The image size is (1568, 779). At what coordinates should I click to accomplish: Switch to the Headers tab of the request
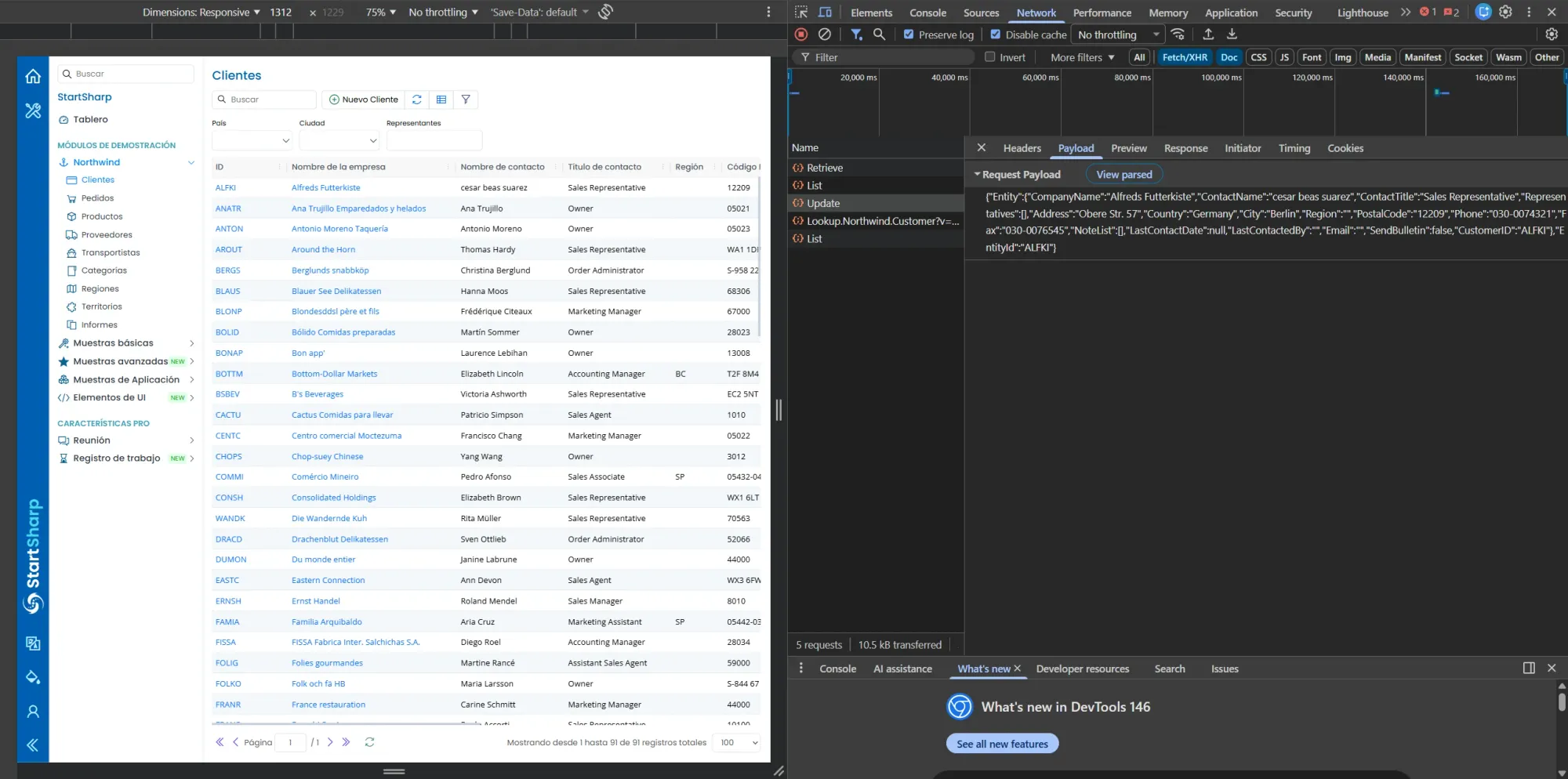1021,147
